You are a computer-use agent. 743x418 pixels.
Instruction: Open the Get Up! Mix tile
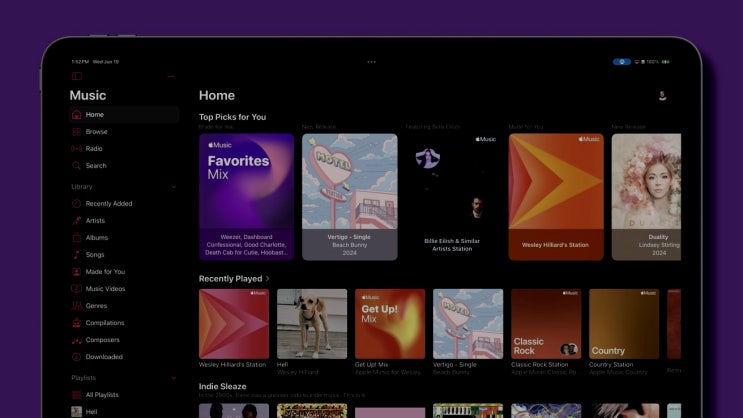pos(390,324)
